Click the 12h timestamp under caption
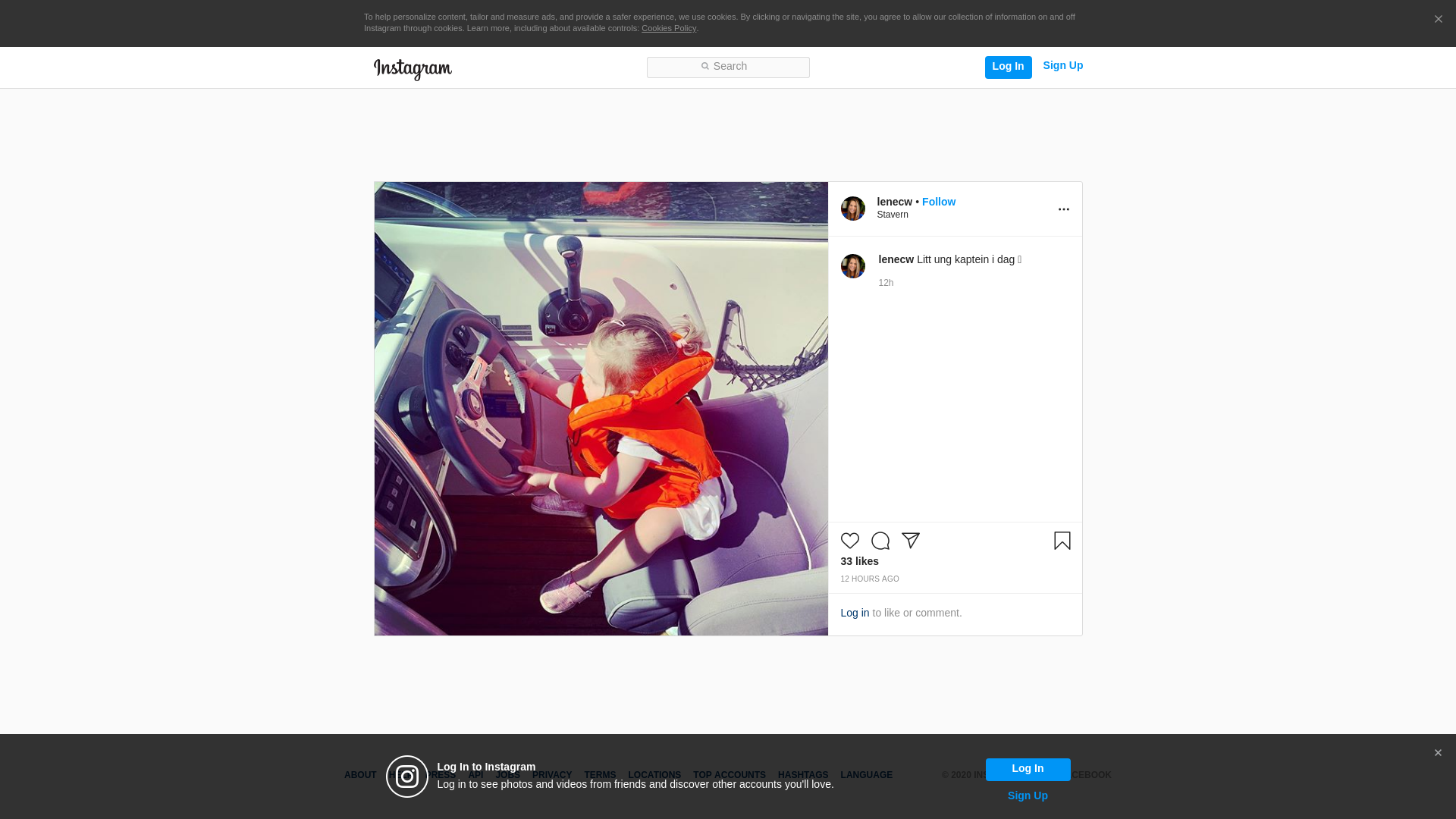1456x819 pixels. [886, 283]
